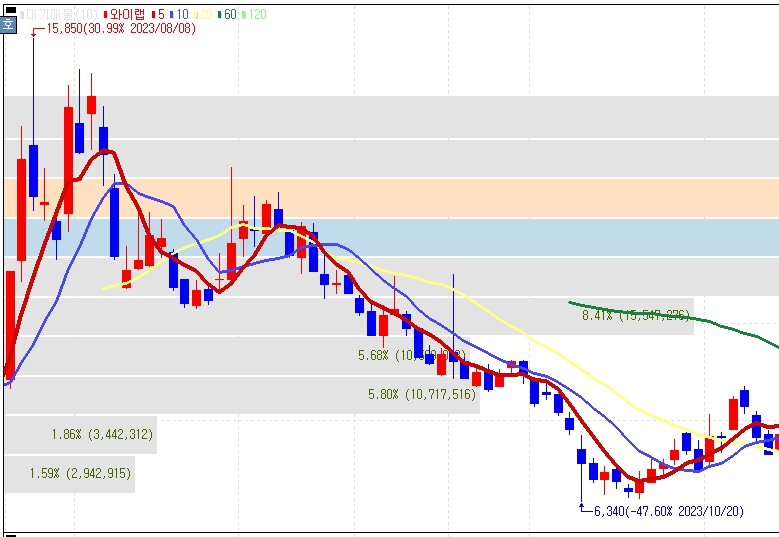Select the 20-day moving average legend

point(204,14)
